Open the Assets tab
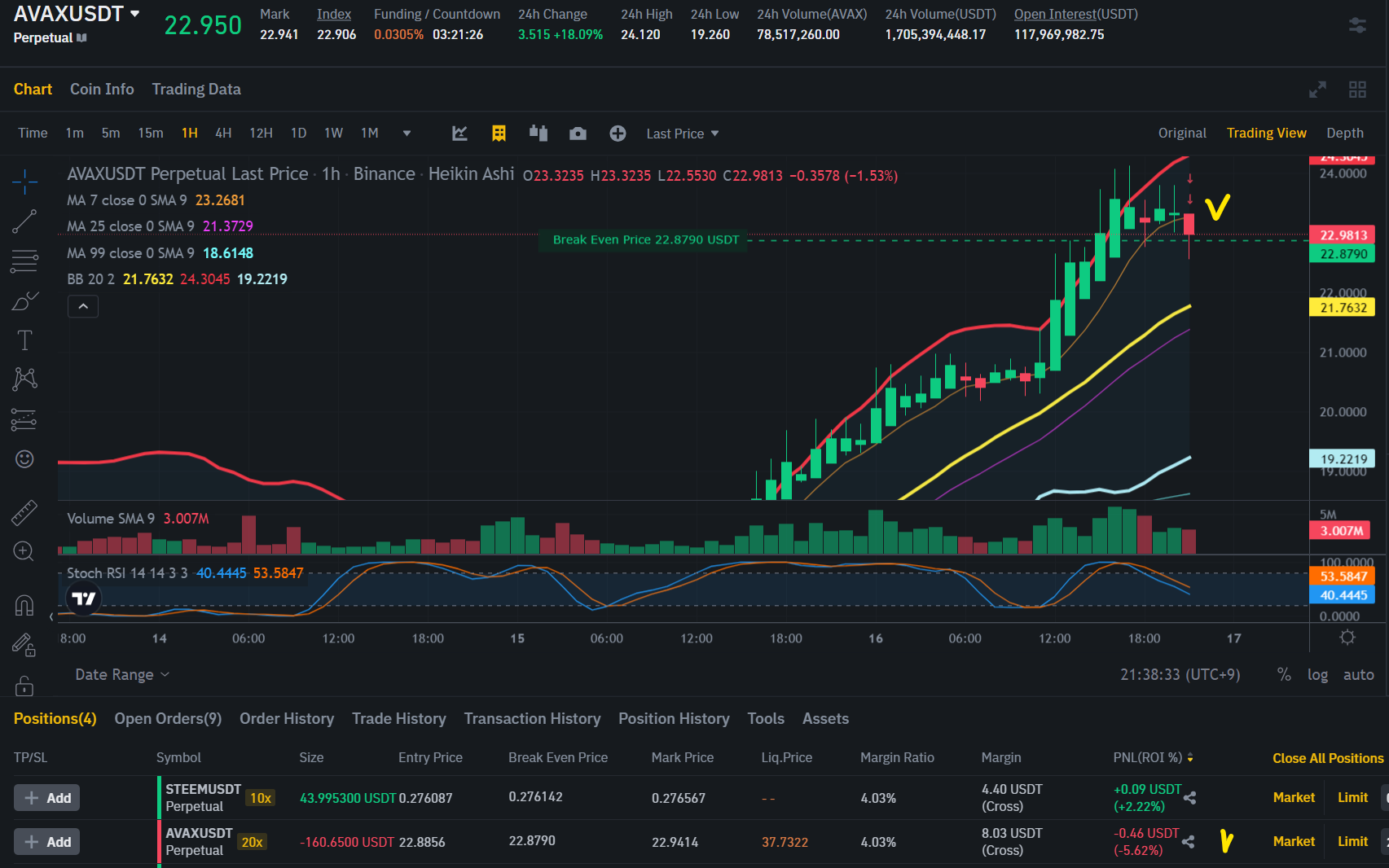Image resolution: width=1389 pixels, height=868 pixels. (x=825, y=718)
